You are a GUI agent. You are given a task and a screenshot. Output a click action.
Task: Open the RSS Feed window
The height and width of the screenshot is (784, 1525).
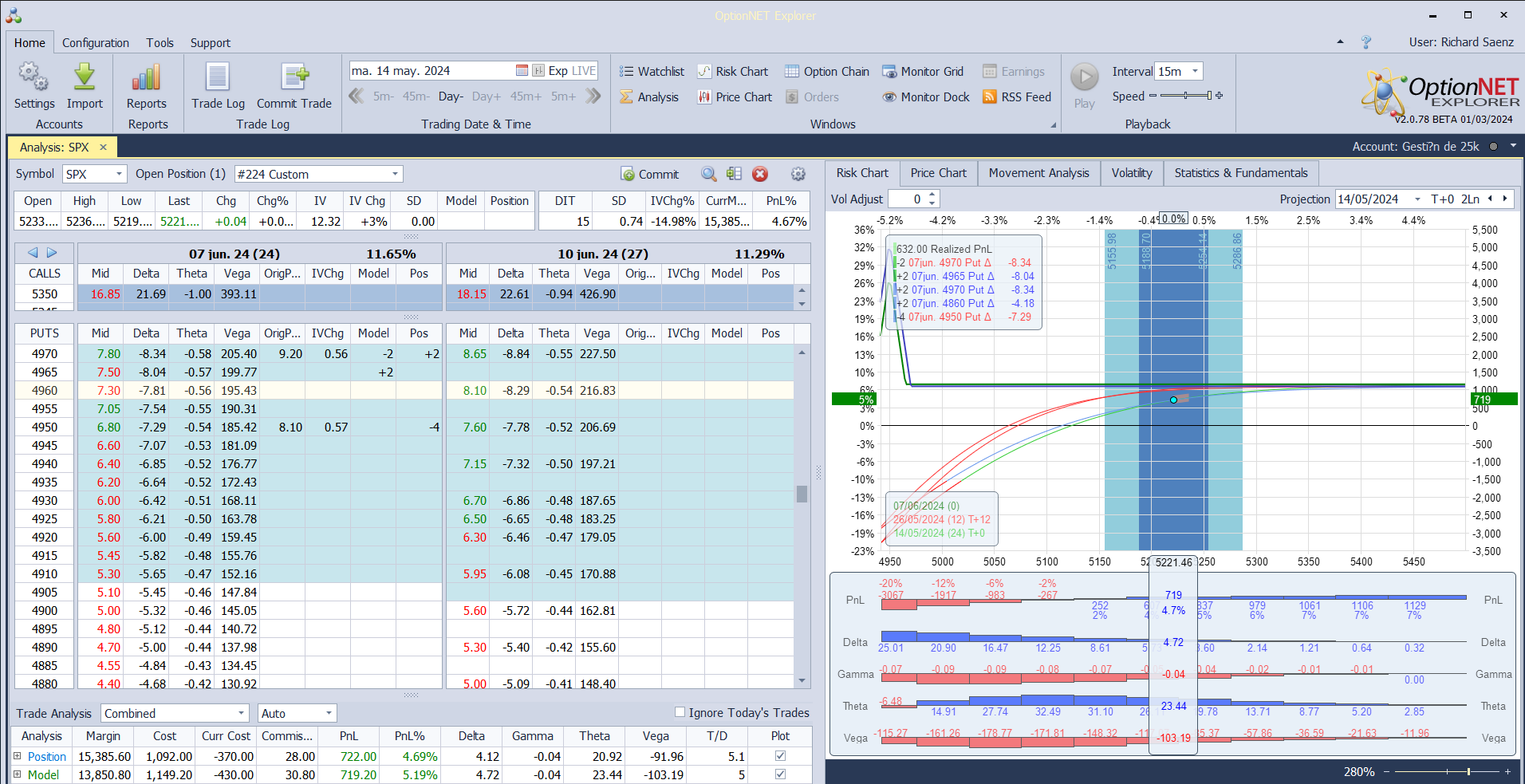pos(1017,97)
